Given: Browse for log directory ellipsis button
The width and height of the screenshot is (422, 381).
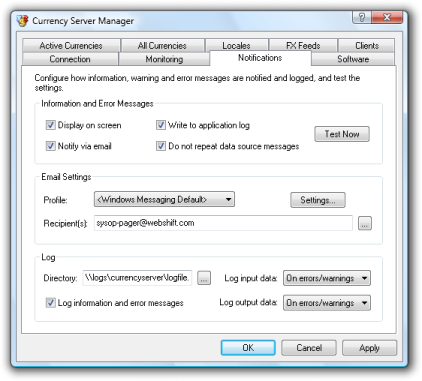Looking at the screenshot, I should click(204, 278).
